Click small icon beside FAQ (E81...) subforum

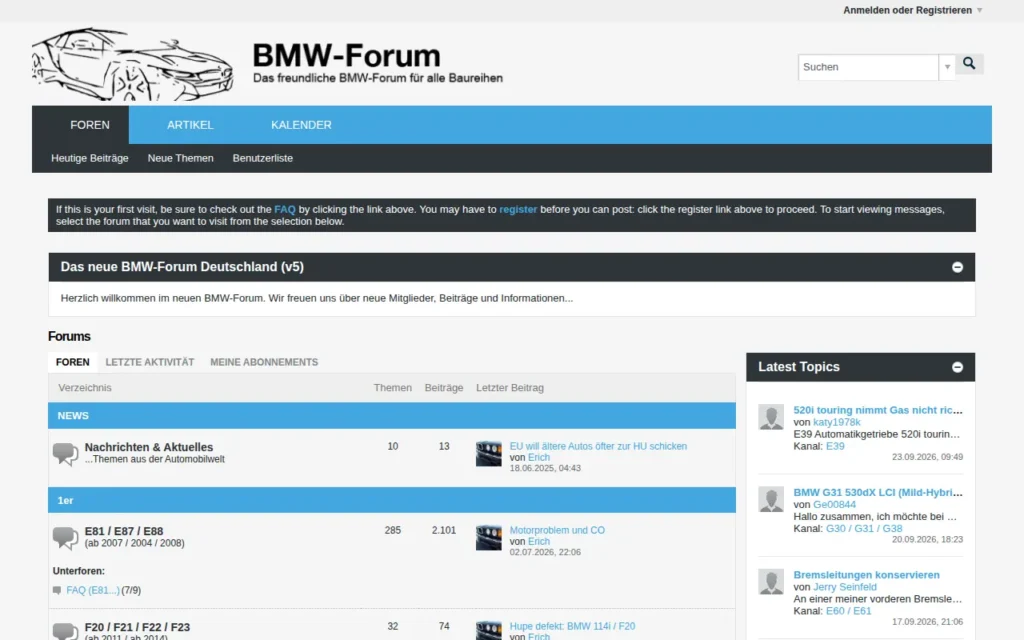pos(57,590)
